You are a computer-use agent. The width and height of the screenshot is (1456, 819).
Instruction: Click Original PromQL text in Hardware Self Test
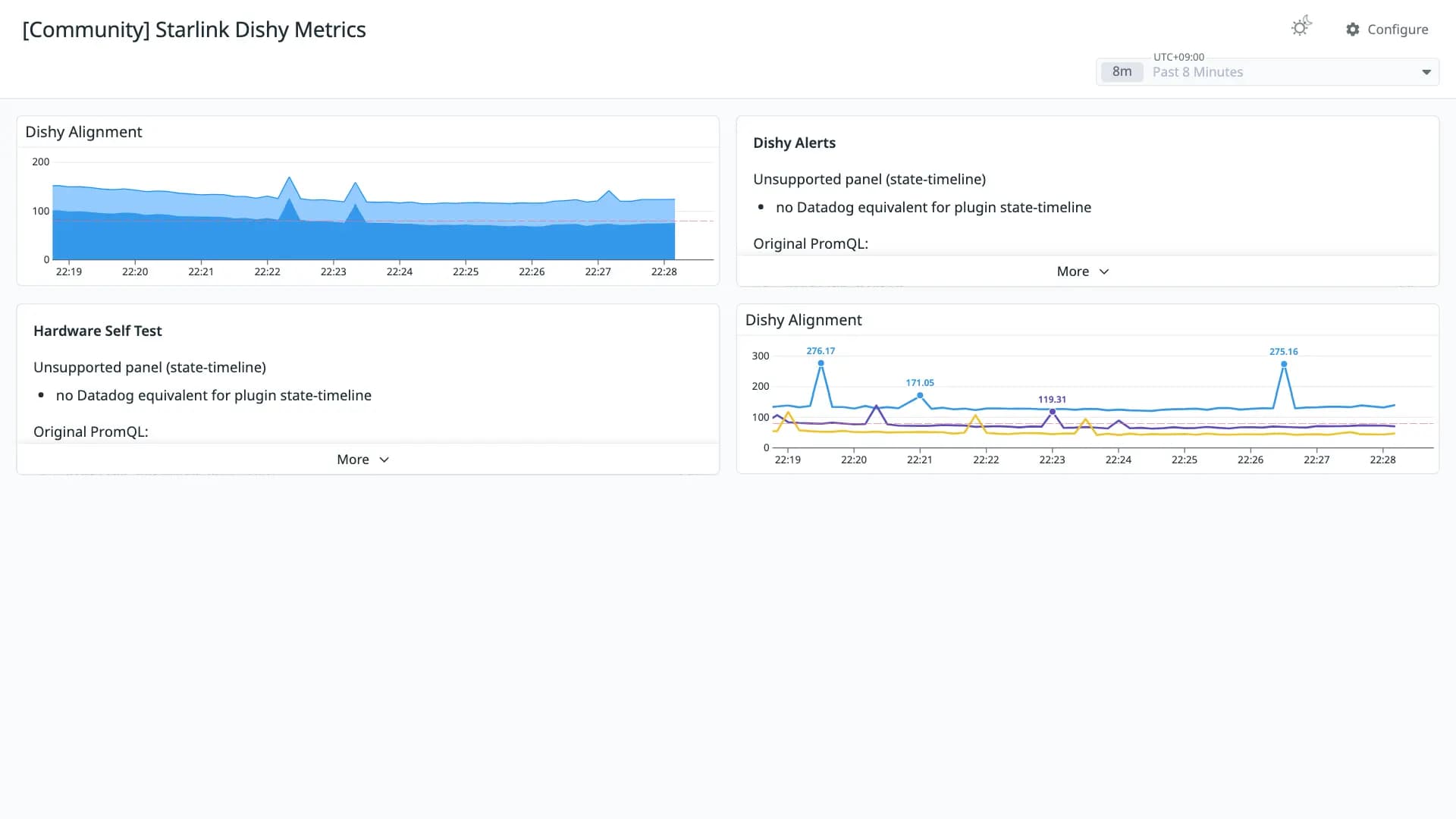pyautogui.click(x=91, y=431)
